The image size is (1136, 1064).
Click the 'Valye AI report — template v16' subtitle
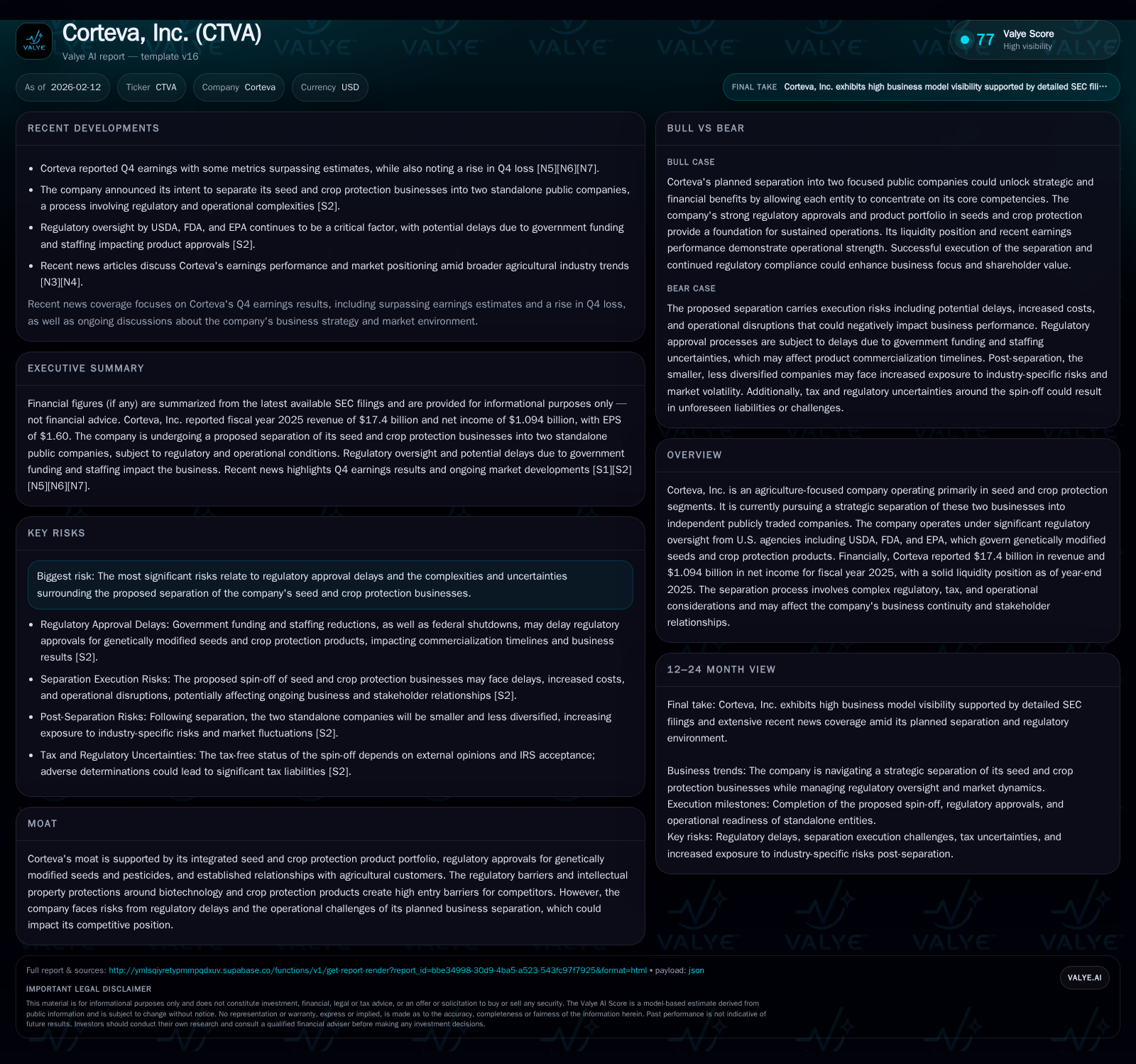click(131, 57)
